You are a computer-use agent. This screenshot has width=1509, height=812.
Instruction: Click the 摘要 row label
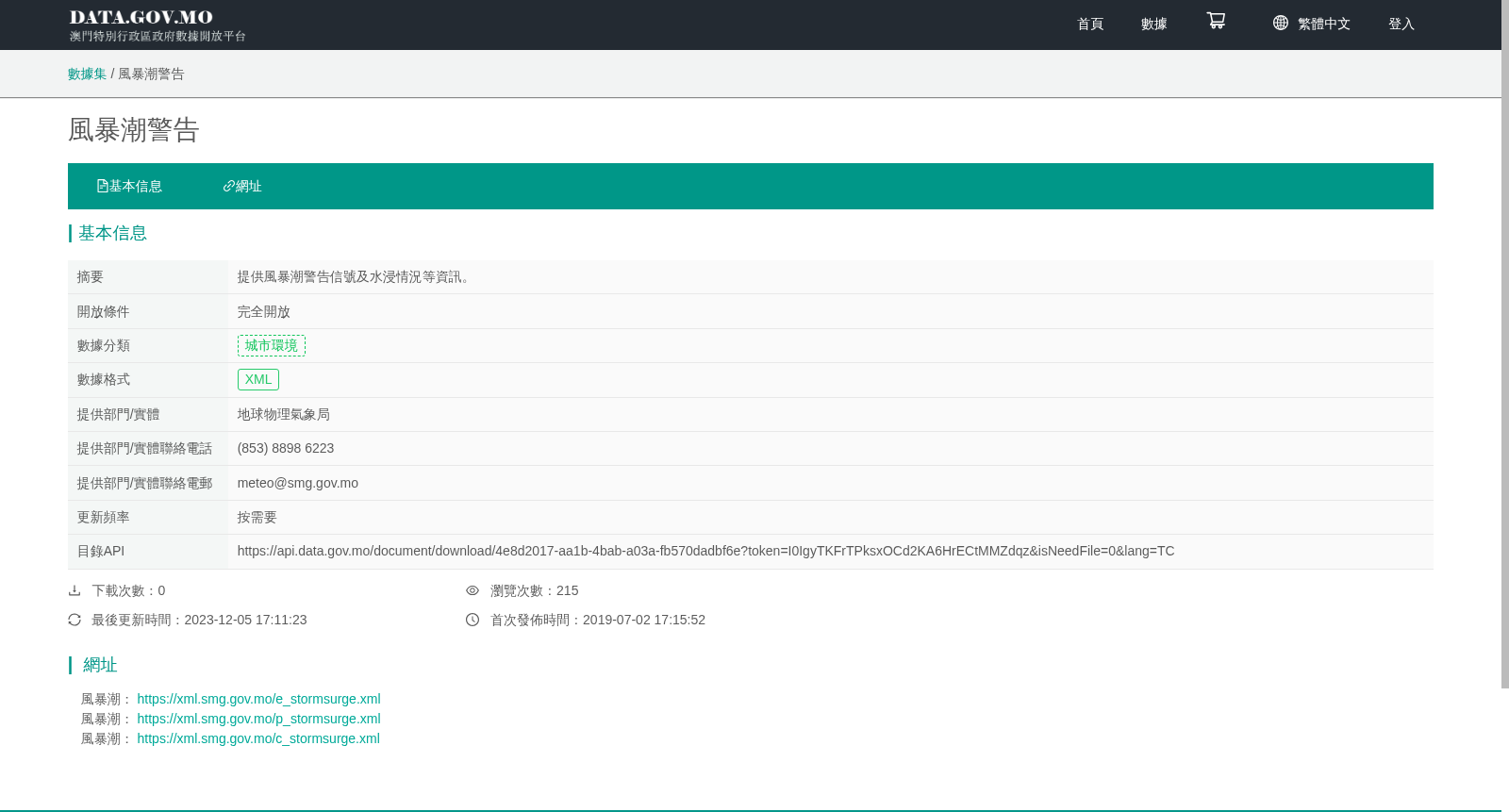(91, 276)
